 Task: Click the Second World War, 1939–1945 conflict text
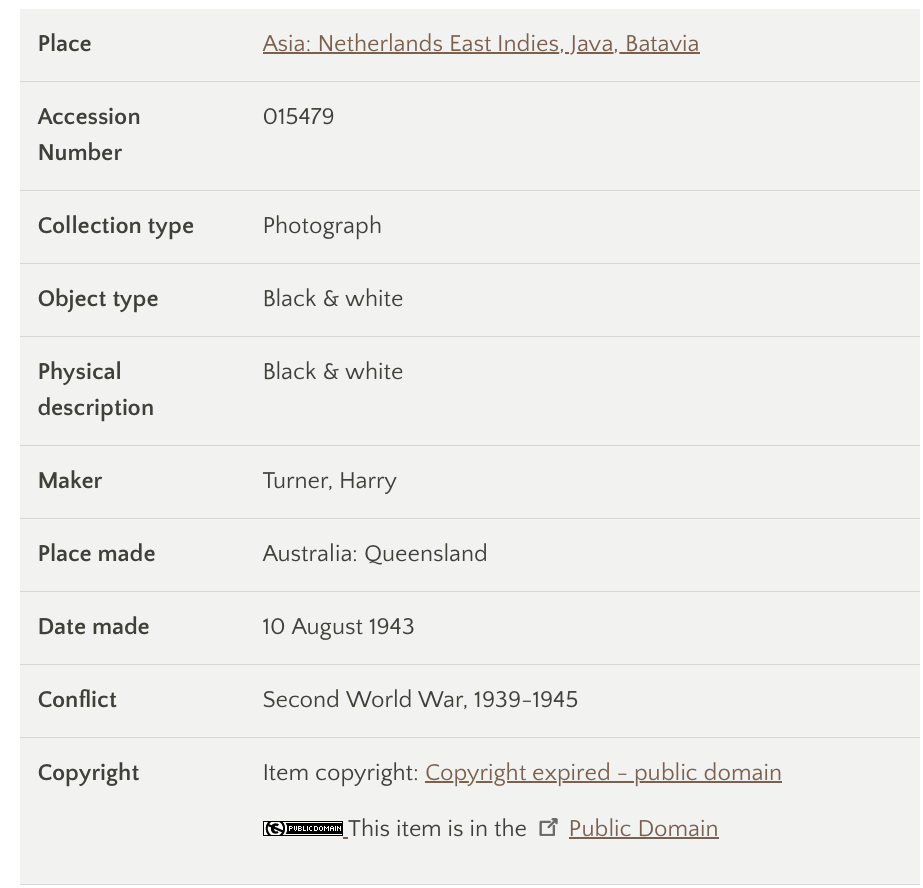420,700
